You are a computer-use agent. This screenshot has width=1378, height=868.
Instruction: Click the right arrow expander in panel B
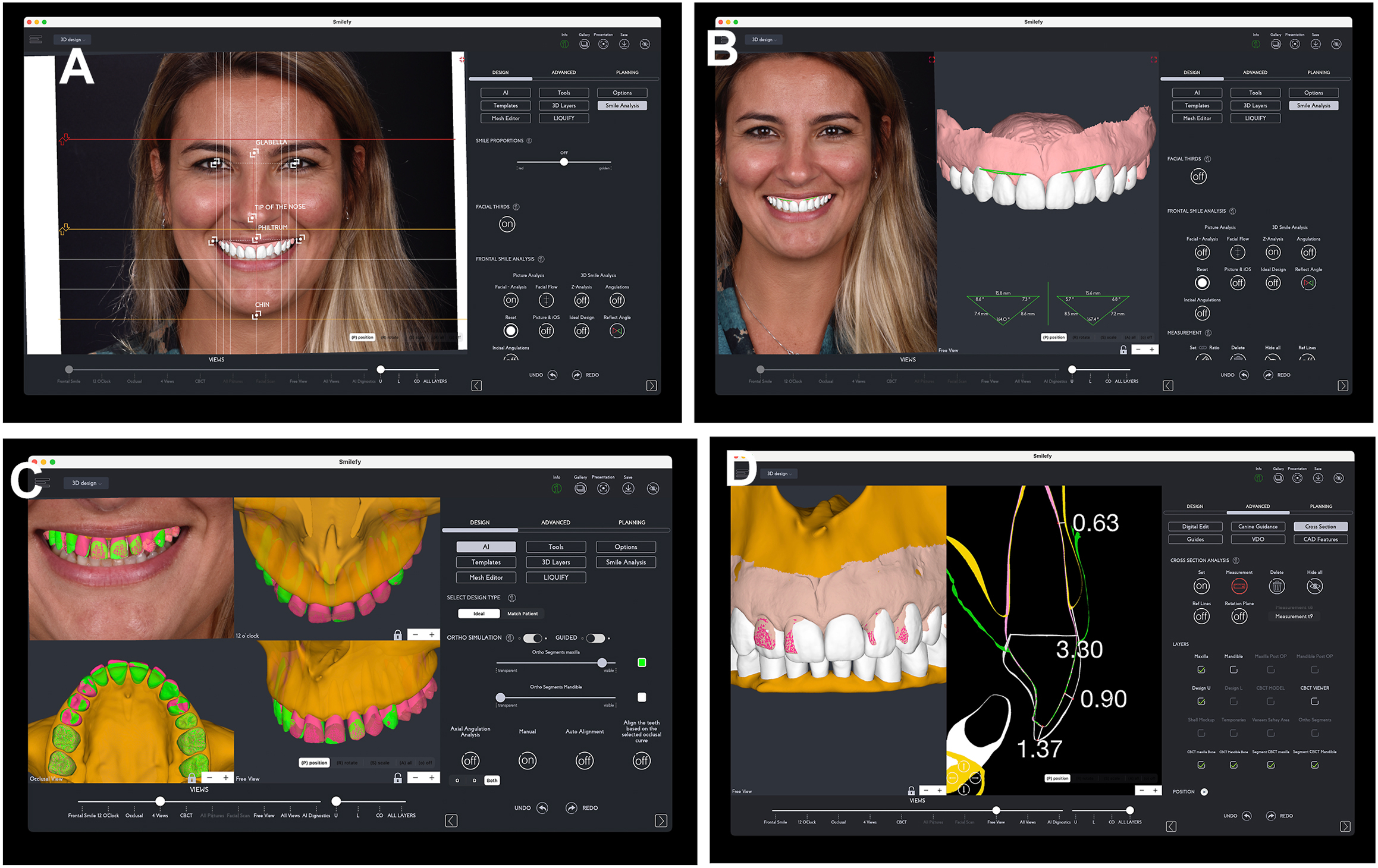[1343, 386]
